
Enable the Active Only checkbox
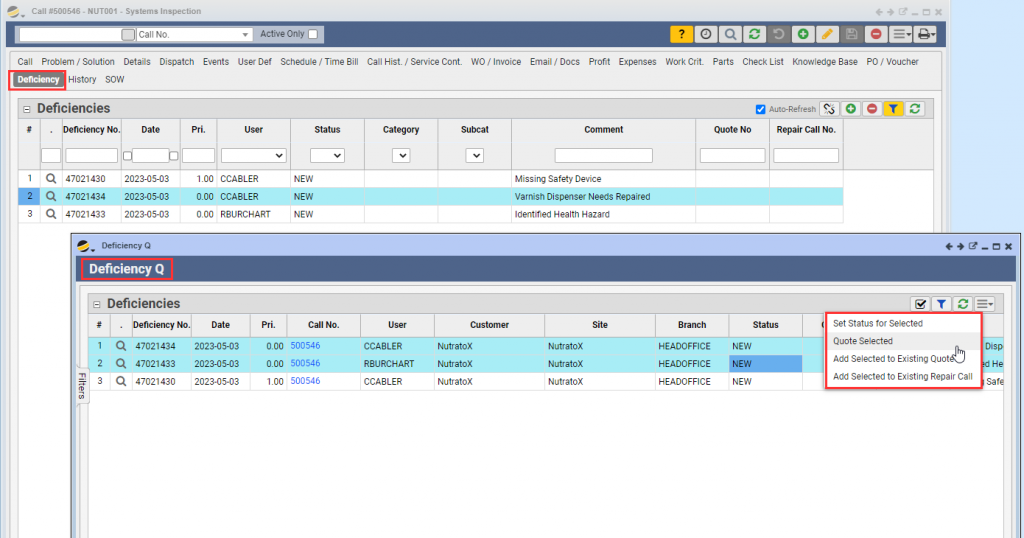313,34
